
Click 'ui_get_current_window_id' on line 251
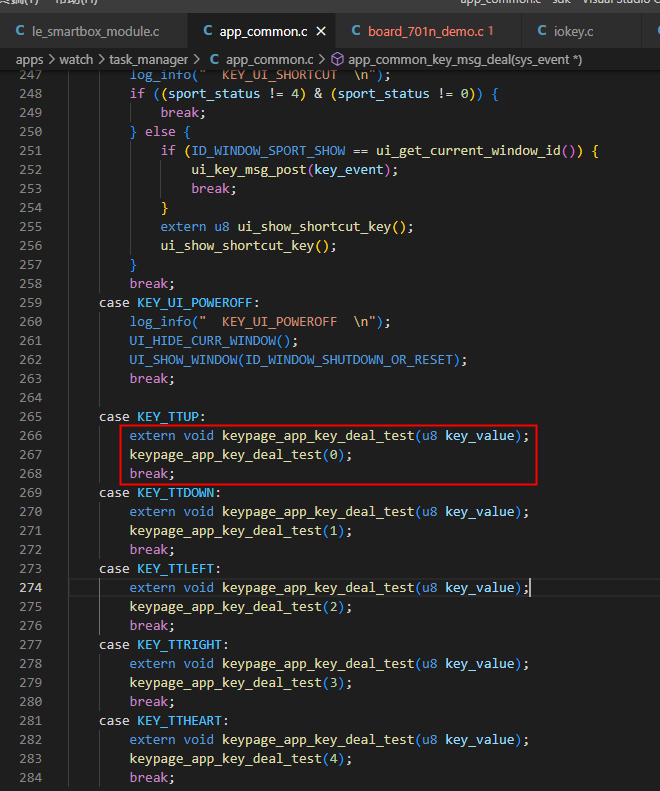468,151
